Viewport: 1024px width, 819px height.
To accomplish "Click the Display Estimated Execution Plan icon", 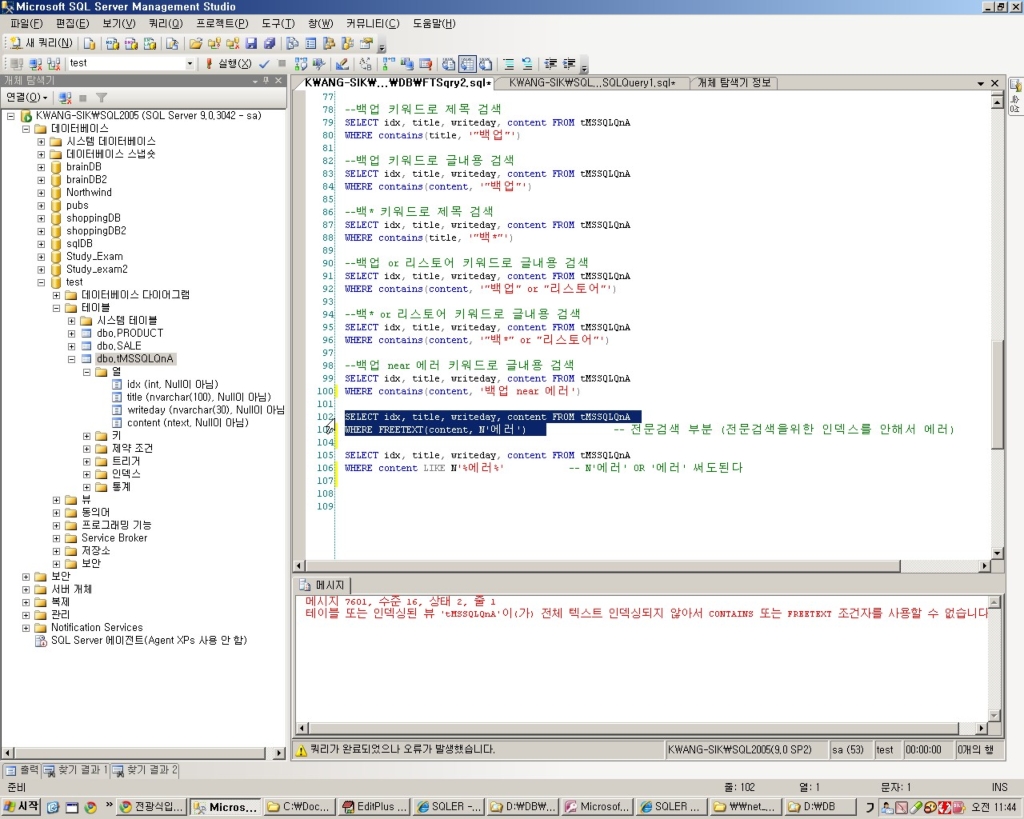I will click(300, 63).
